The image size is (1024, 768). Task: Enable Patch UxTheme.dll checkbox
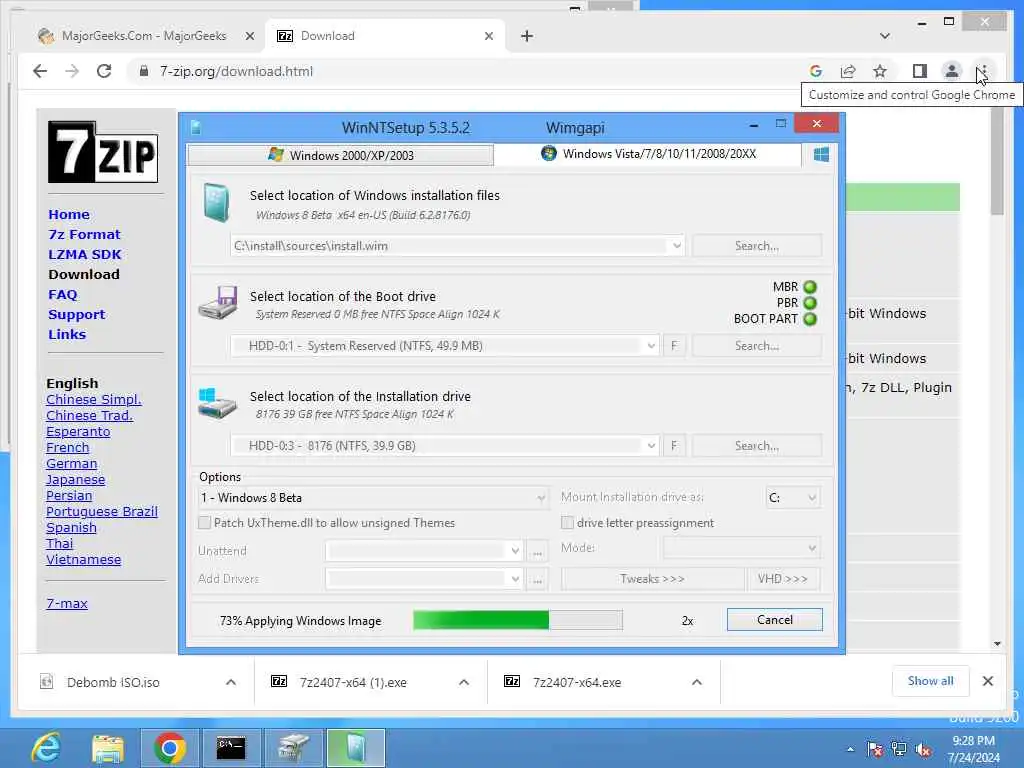(x=204, y=523)
